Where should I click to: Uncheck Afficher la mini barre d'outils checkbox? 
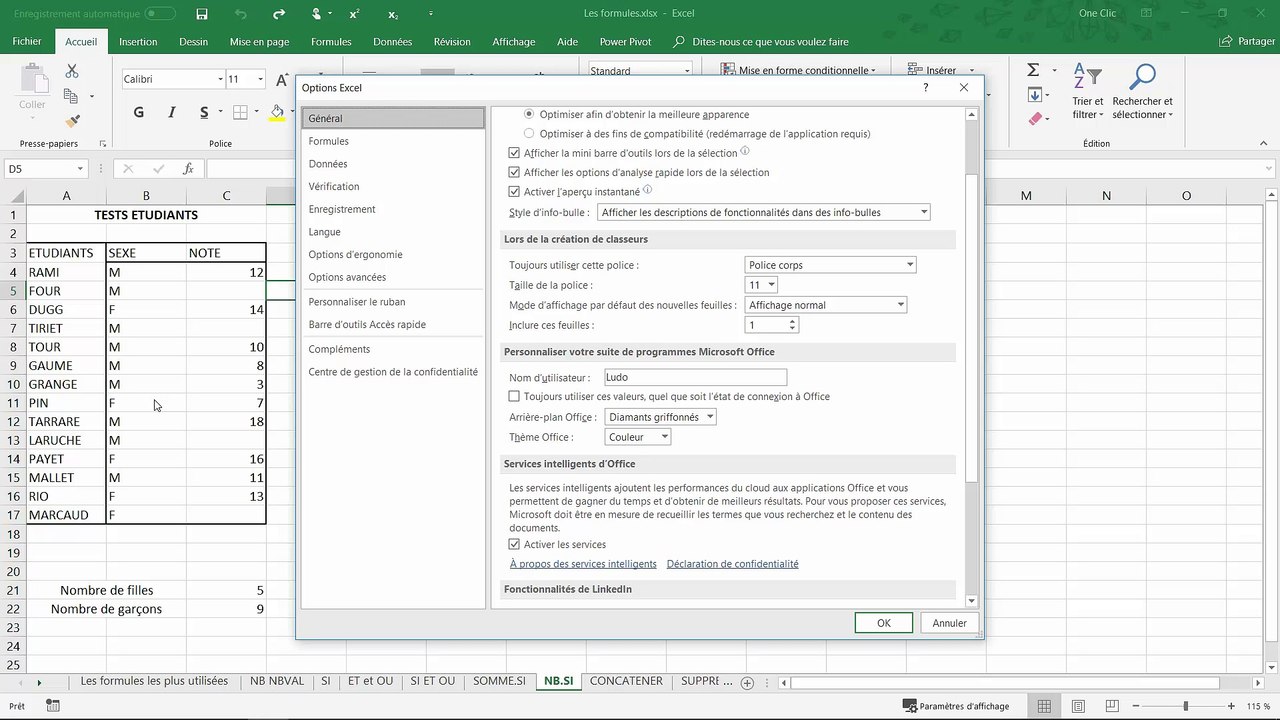tap(514, 153)
